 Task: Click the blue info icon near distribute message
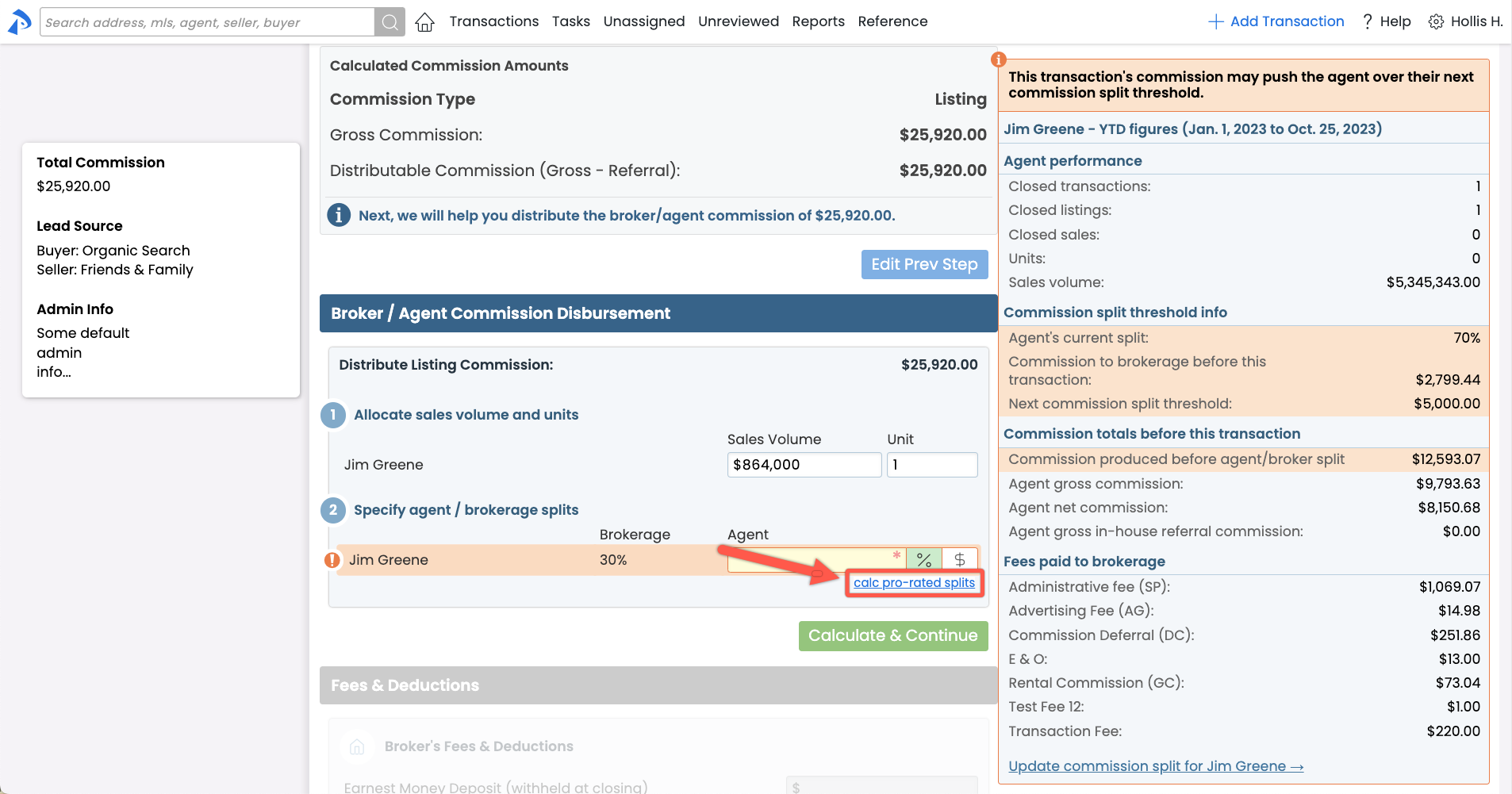tap(339, 215)
